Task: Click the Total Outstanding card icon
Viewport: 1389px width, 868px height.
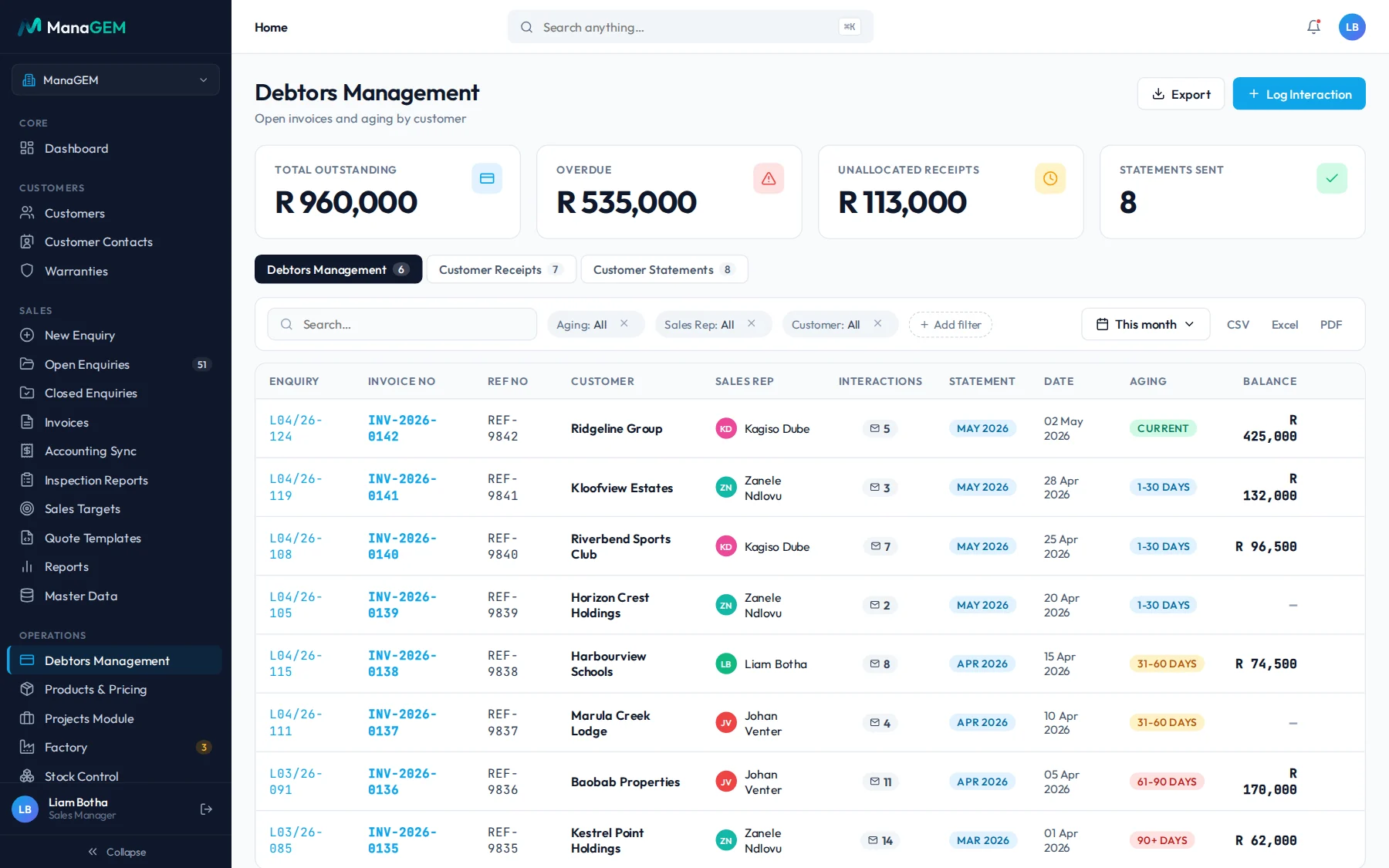Action: (487, 178)
